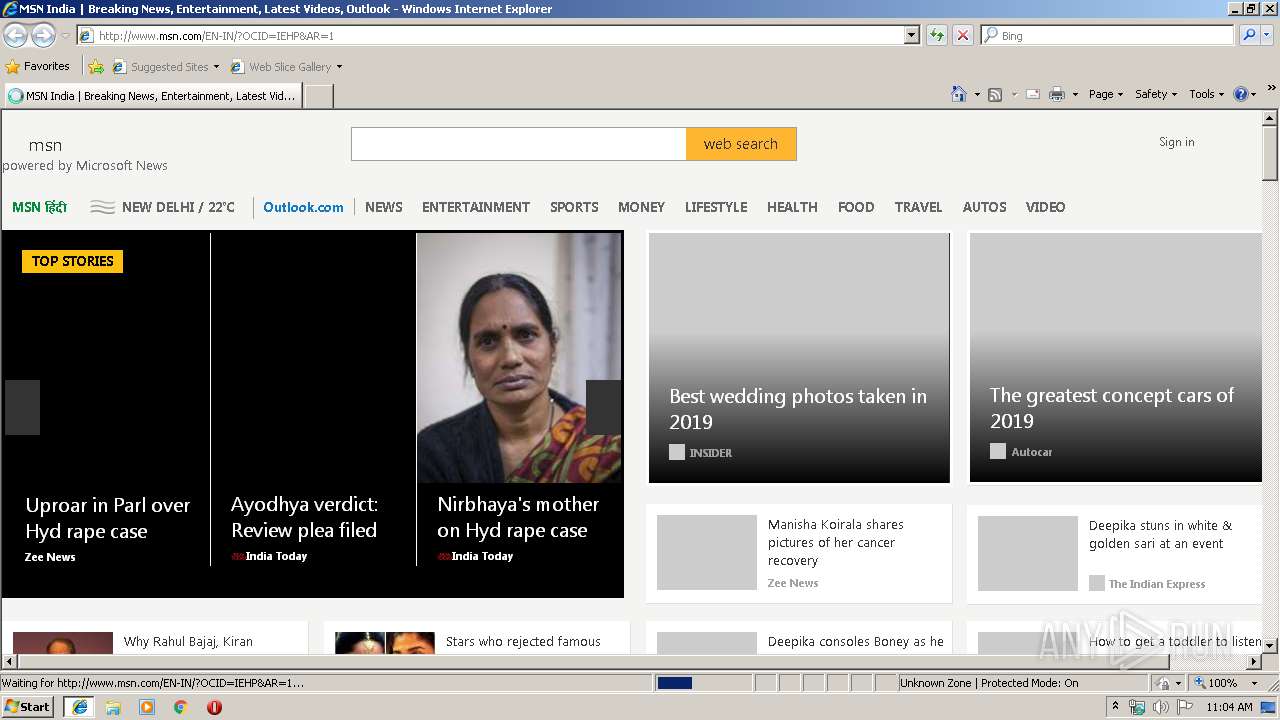The image size is (1280, 720).
Task: Click the Windows Start button
Action: (28, 707)
